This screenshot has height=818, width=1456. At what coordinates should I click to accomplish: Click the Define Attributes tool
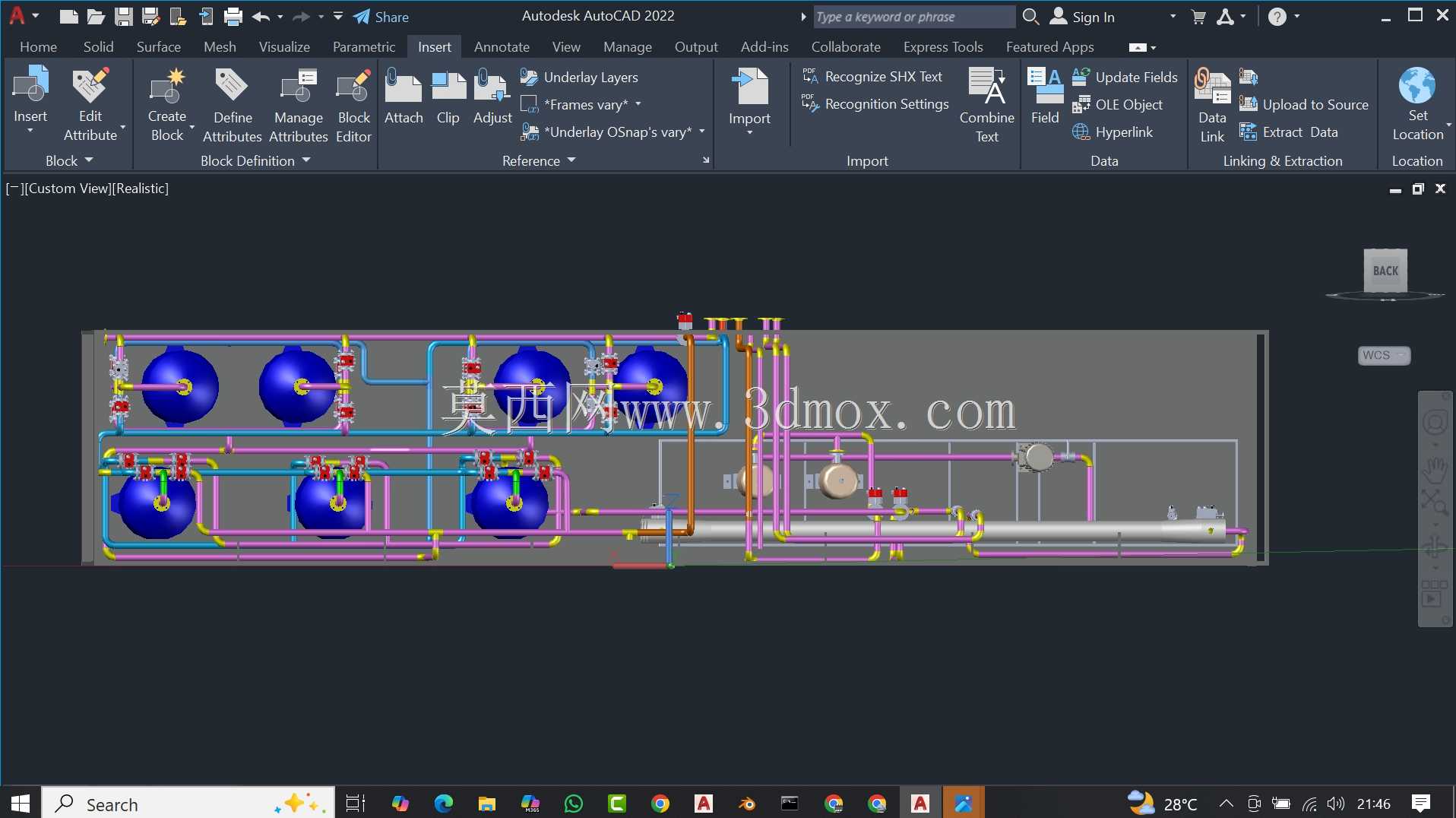coord(232,106)
